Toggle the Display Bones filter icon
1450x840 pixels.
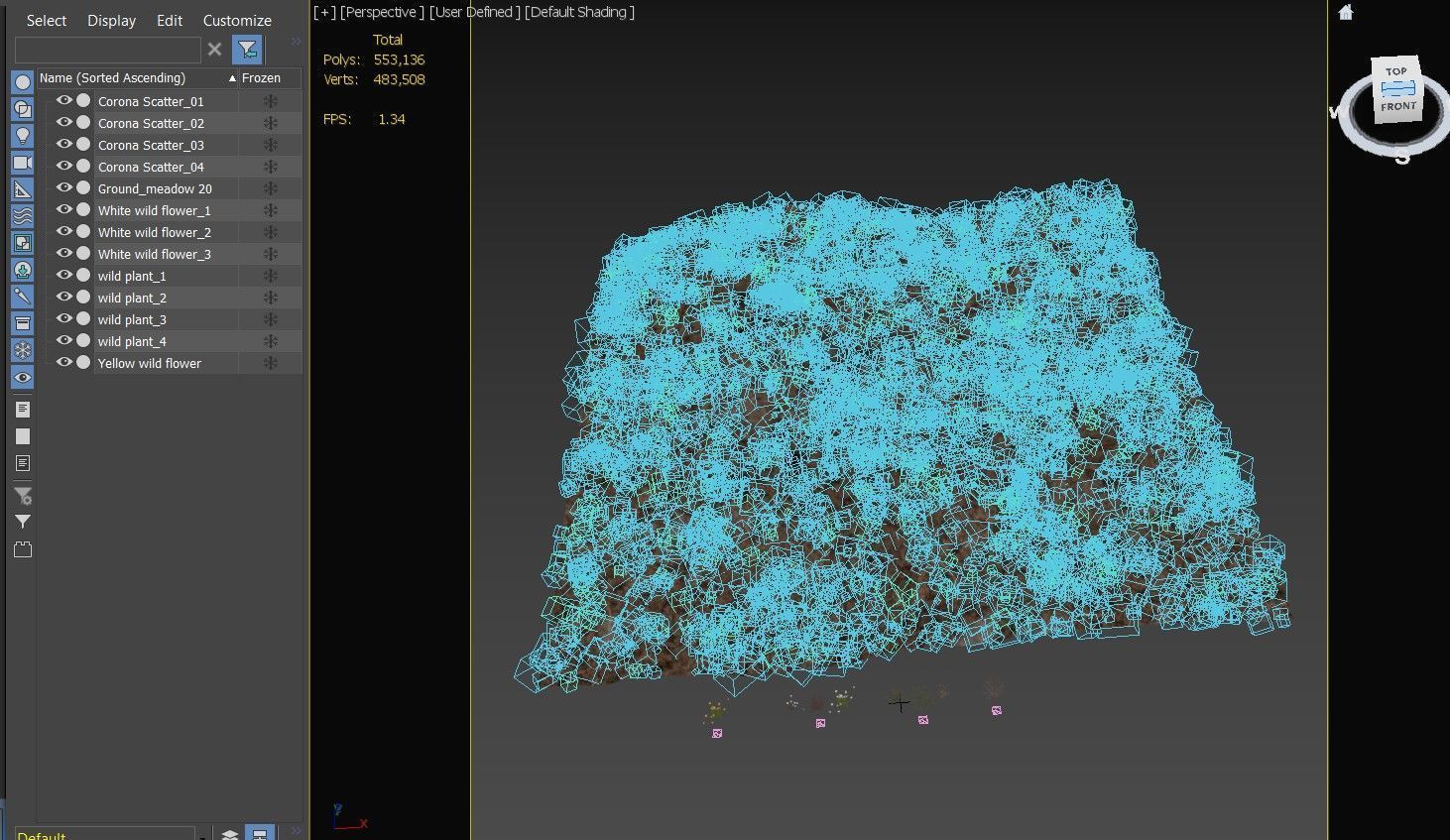(22, 297)
